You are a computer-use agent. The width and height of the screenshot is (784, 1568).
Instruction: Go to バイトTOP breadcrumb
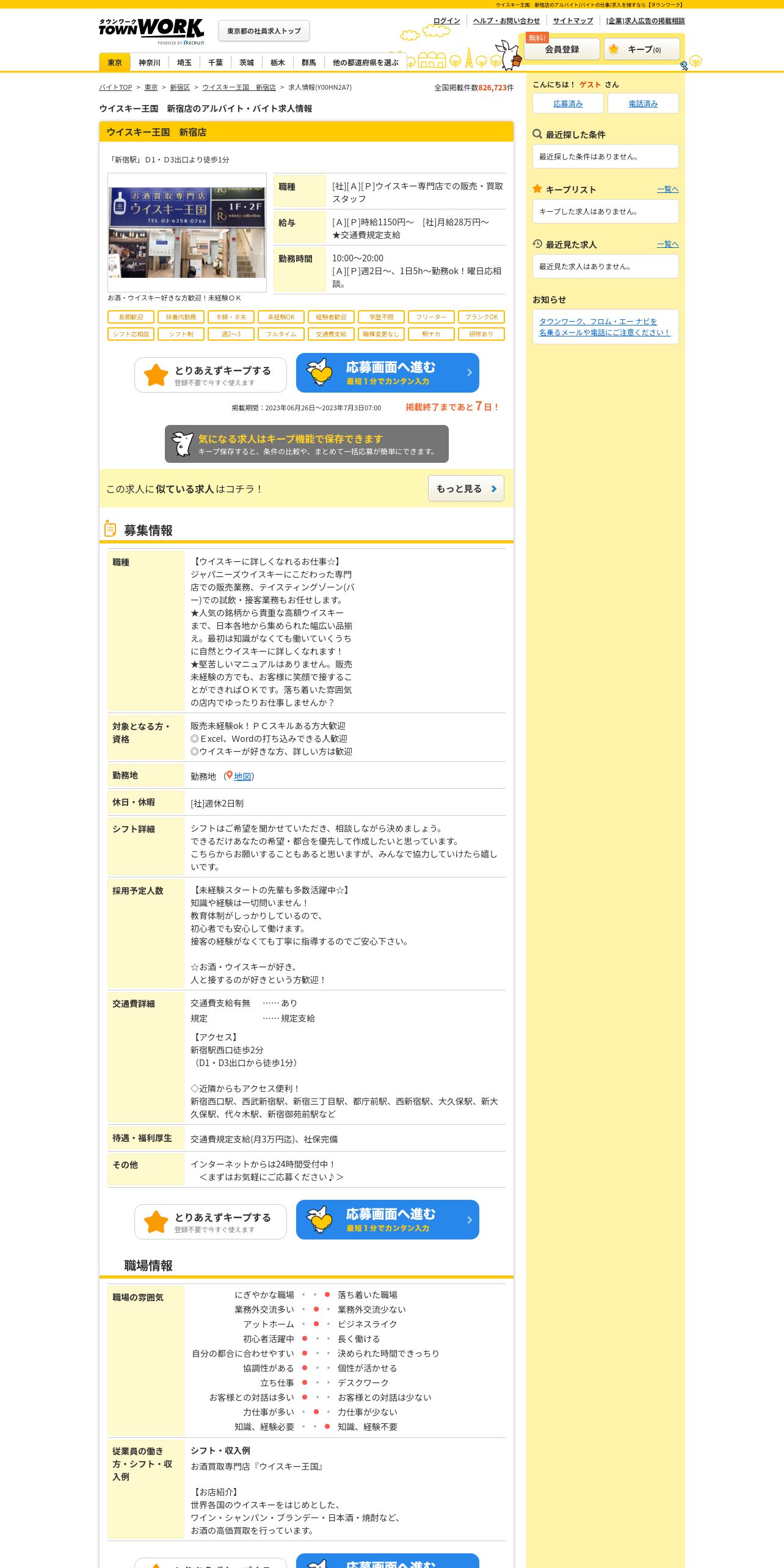pos(115,87)
